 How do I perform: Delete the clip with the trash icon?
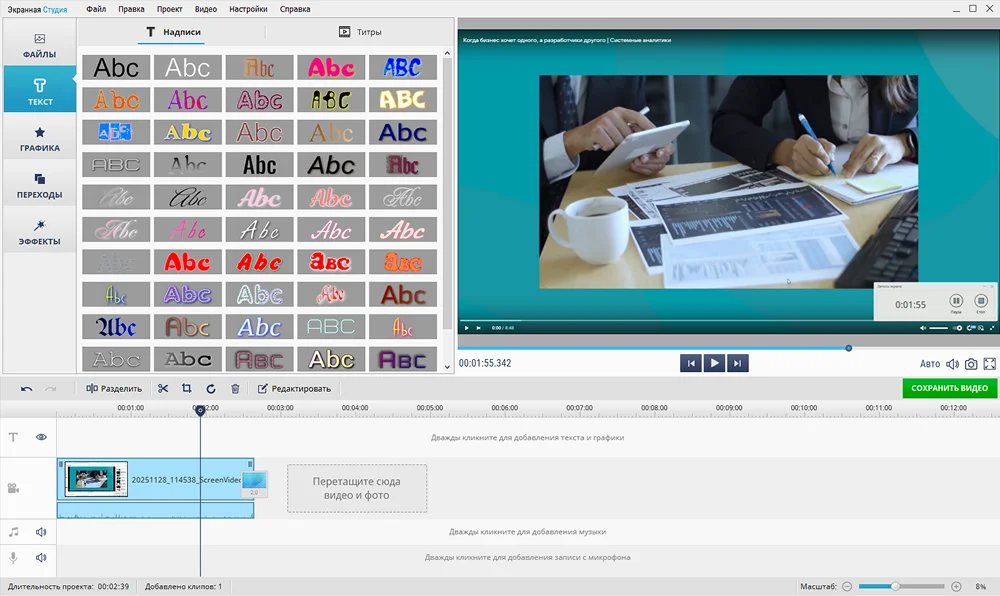[x=235, y=388]
